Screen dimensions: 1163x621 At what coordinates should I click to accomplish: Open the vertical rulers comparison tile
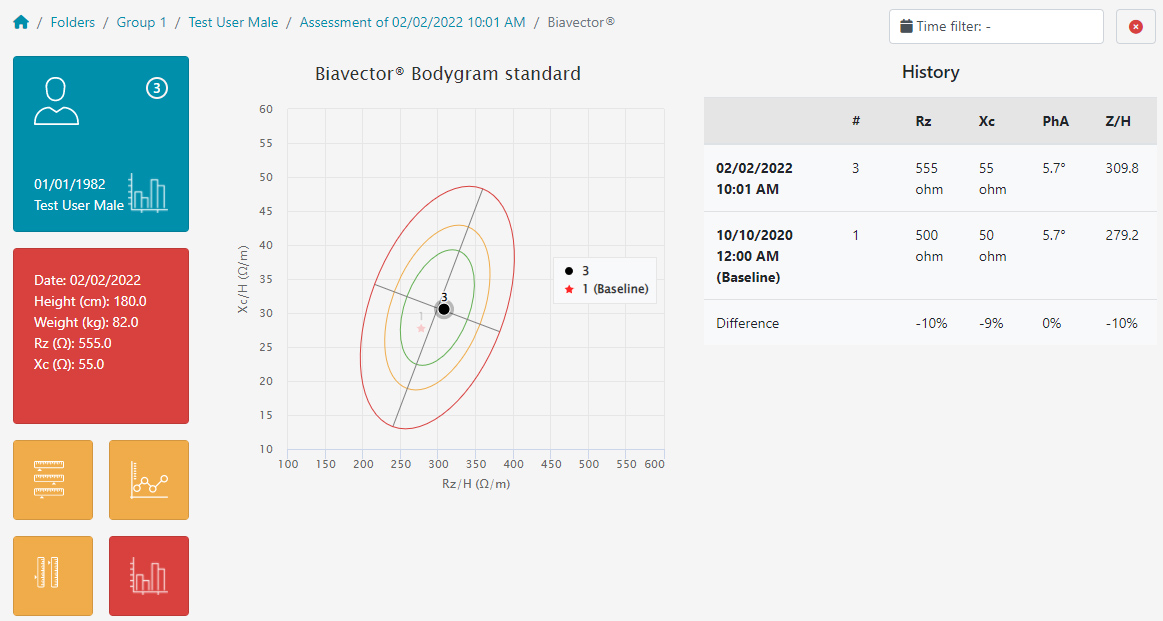coord(53,576)
